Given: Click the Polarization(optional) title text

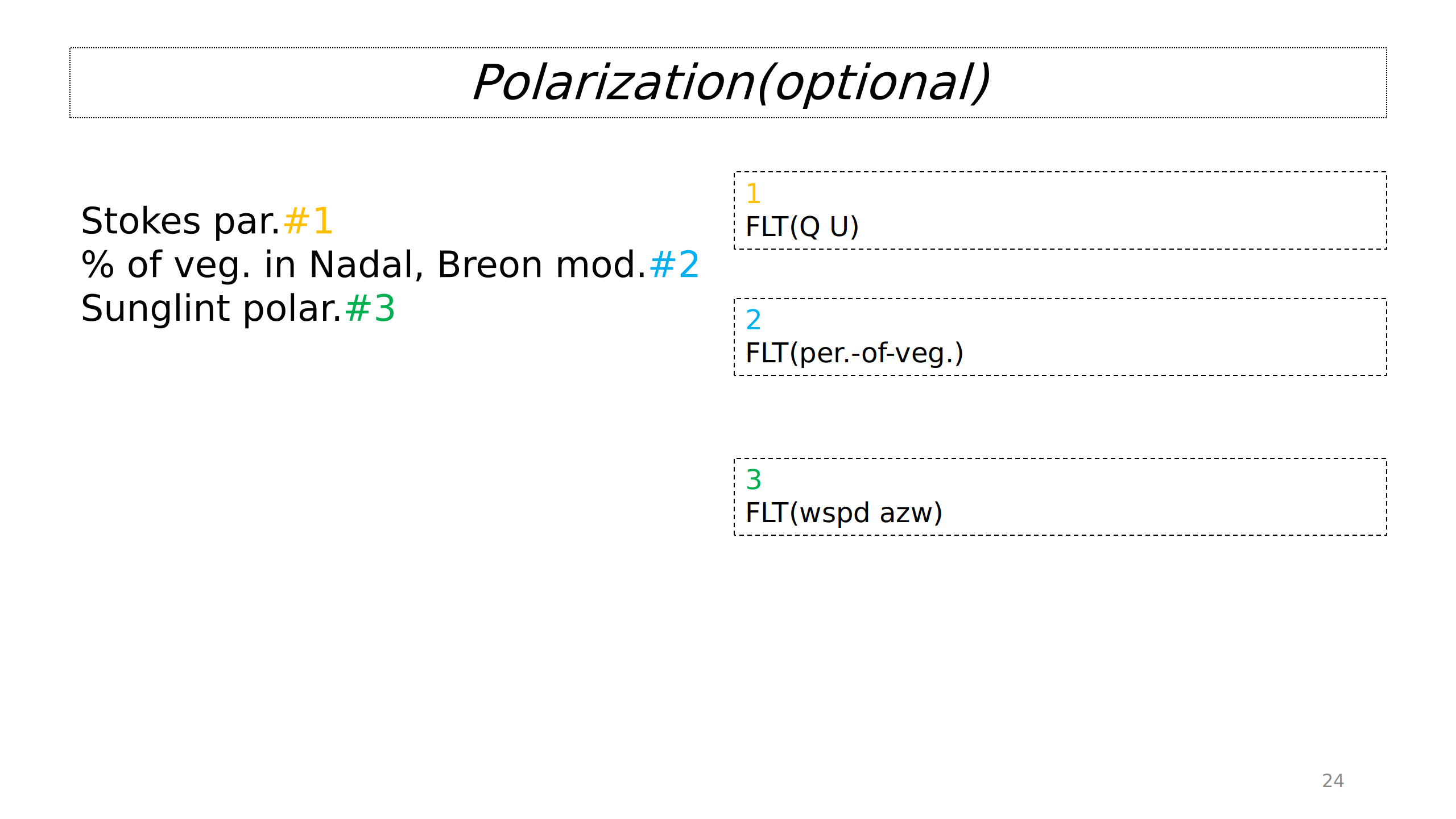Looking at the screenshot, I should (730, 83).
